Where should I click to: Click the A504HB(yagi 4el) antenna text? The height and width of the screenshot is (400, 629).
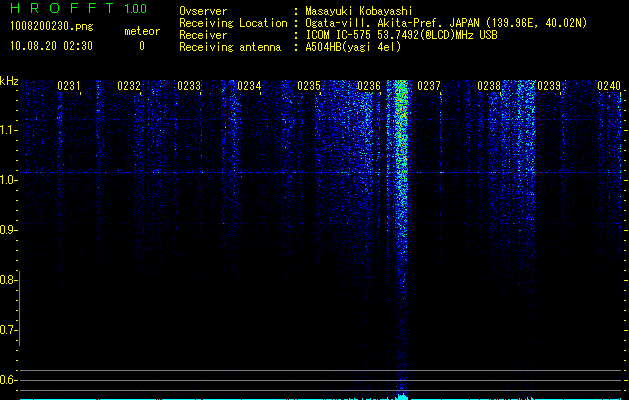[353, 47]
